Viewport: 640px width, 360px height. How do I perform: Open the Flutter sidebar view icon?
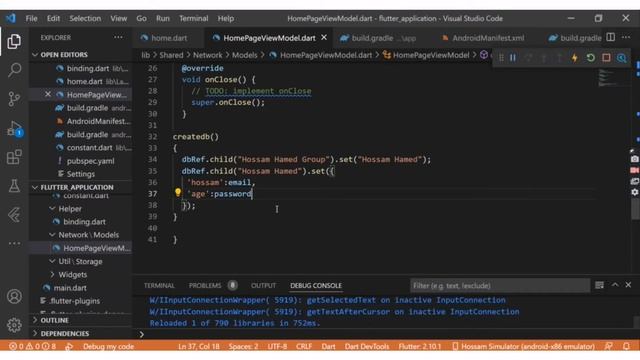14,215
